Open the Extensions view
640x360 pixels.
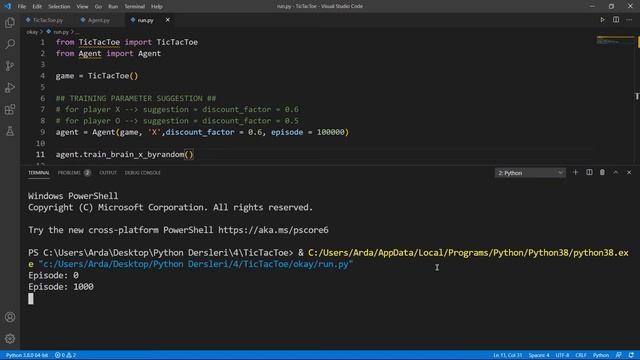click(x=10, y=109)
